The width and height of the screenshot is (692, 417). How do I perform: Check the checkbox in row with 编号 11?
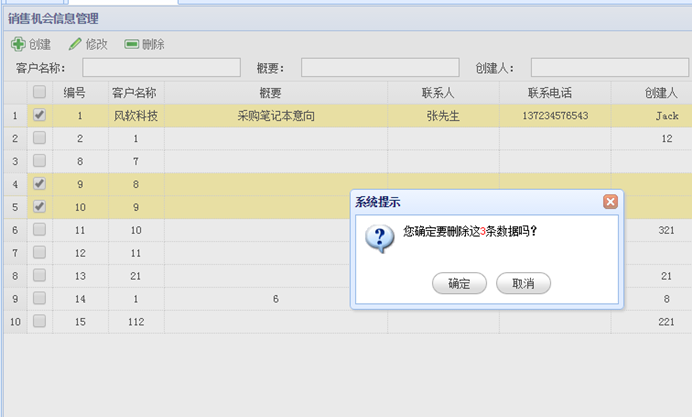coord(39,229)
